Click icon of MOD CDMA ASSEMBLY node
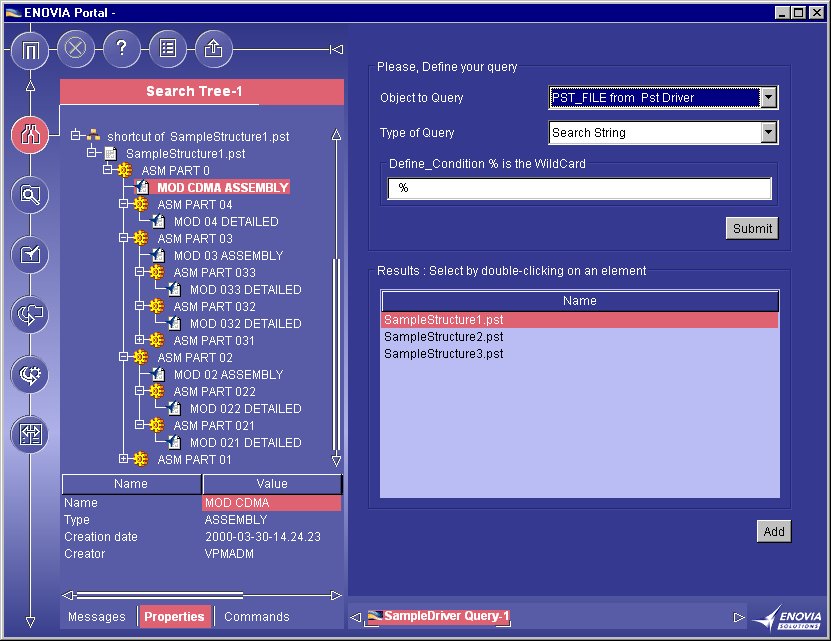The width and height of the screenshot is (831, 641). click(142, 187)
